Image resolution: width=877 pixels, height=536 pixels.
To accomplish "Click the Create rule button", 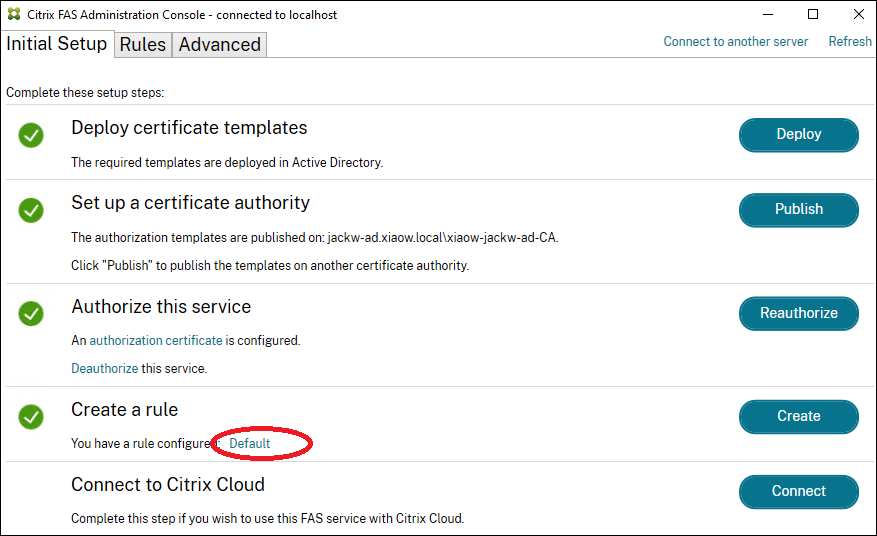I will pyautogui.click(x=798, y=416).
